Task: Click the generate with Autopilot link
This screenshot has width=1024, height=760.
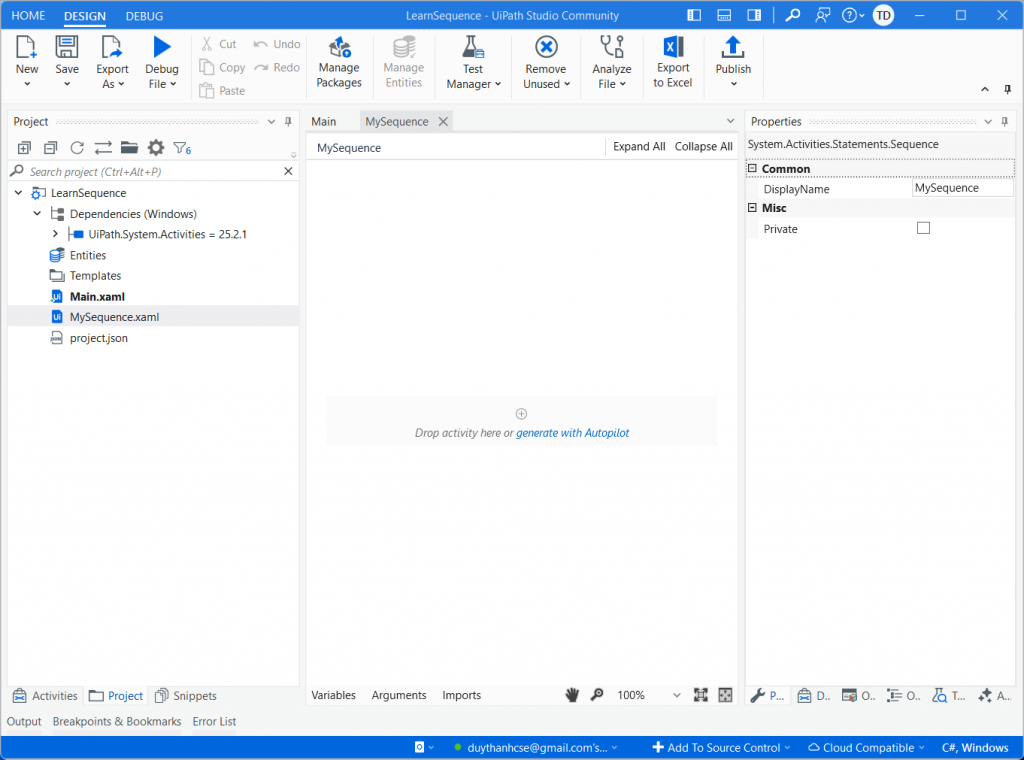Action: pyautogui.click(x=573, y=433)
